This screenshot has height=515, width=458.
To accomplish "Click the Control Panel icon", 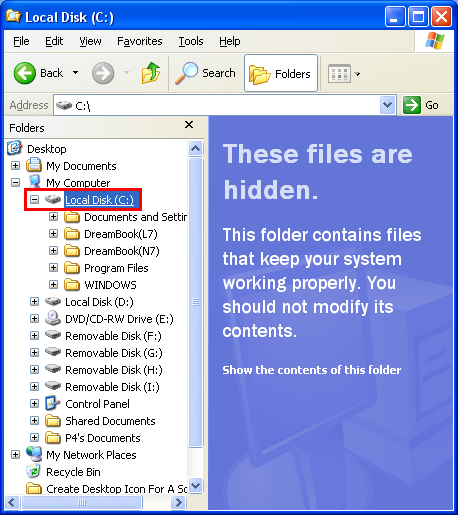I will tap(53, 403).
